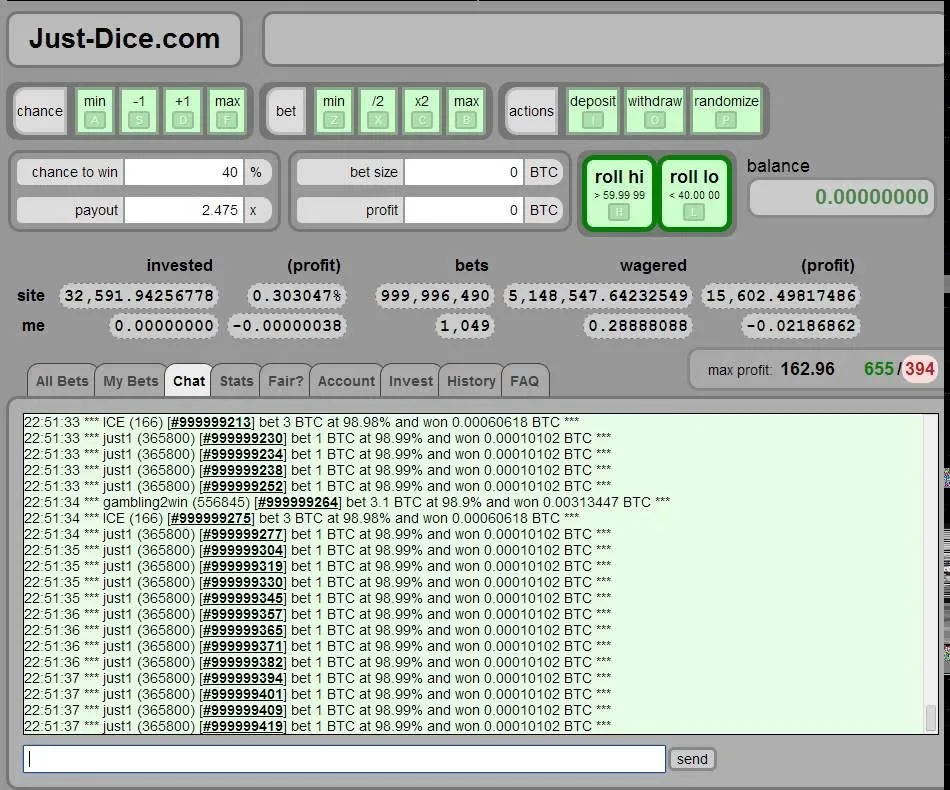Open bet link #999999304
This screenshot has width=950, height=790.
tap(243, 550)
